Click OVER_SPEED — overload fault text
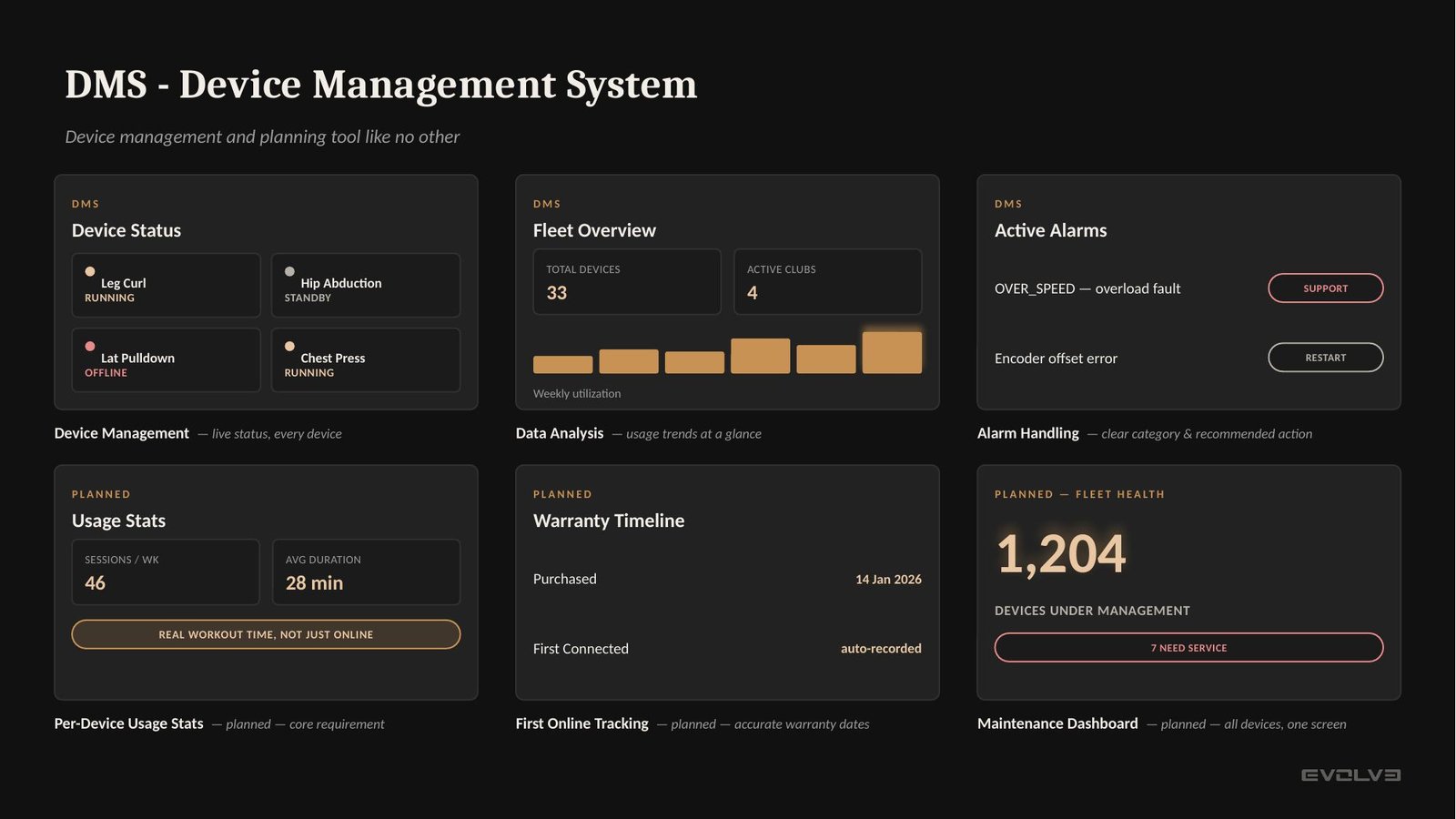This screenshot has height=819, width=1456. coord(1087,288)
